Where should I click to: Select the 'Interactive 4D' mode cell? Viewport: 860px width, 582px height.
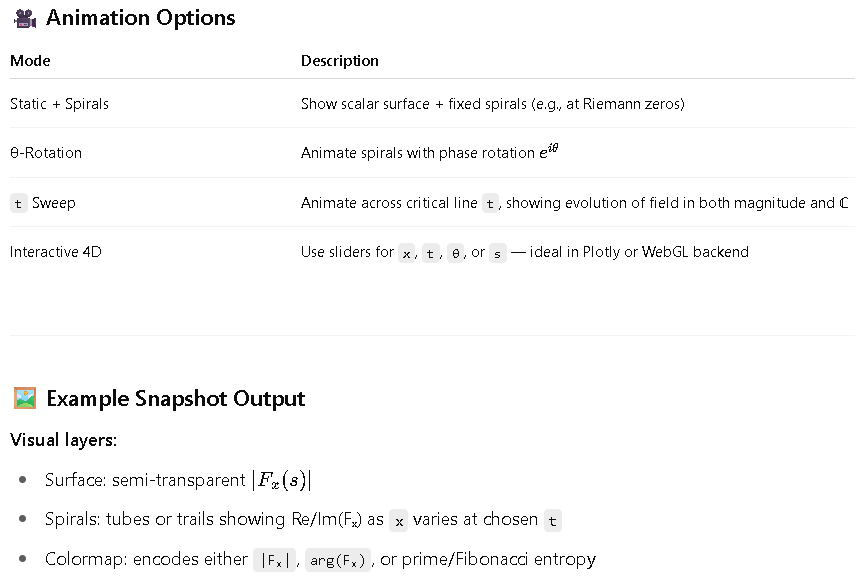(x=56, y=252)
